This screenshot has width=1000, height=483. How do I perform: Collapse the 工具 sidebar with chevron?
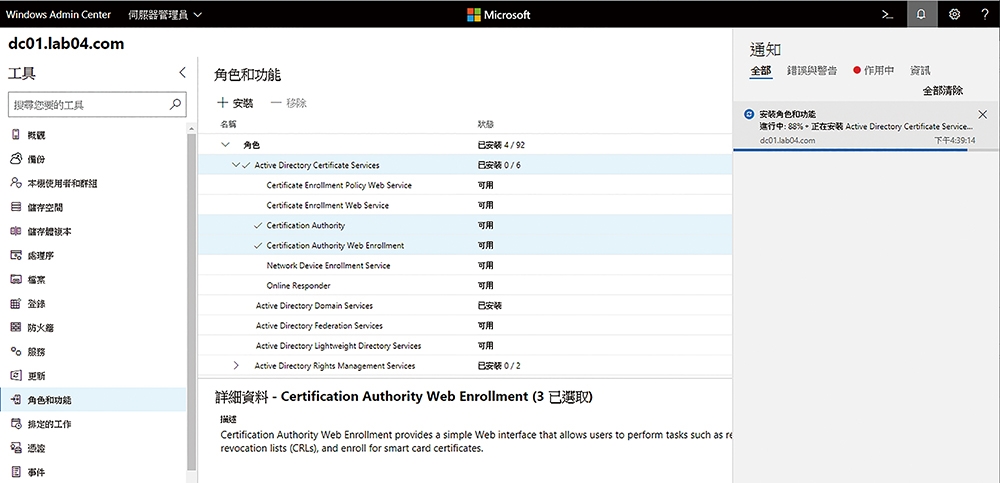point(182,73)
